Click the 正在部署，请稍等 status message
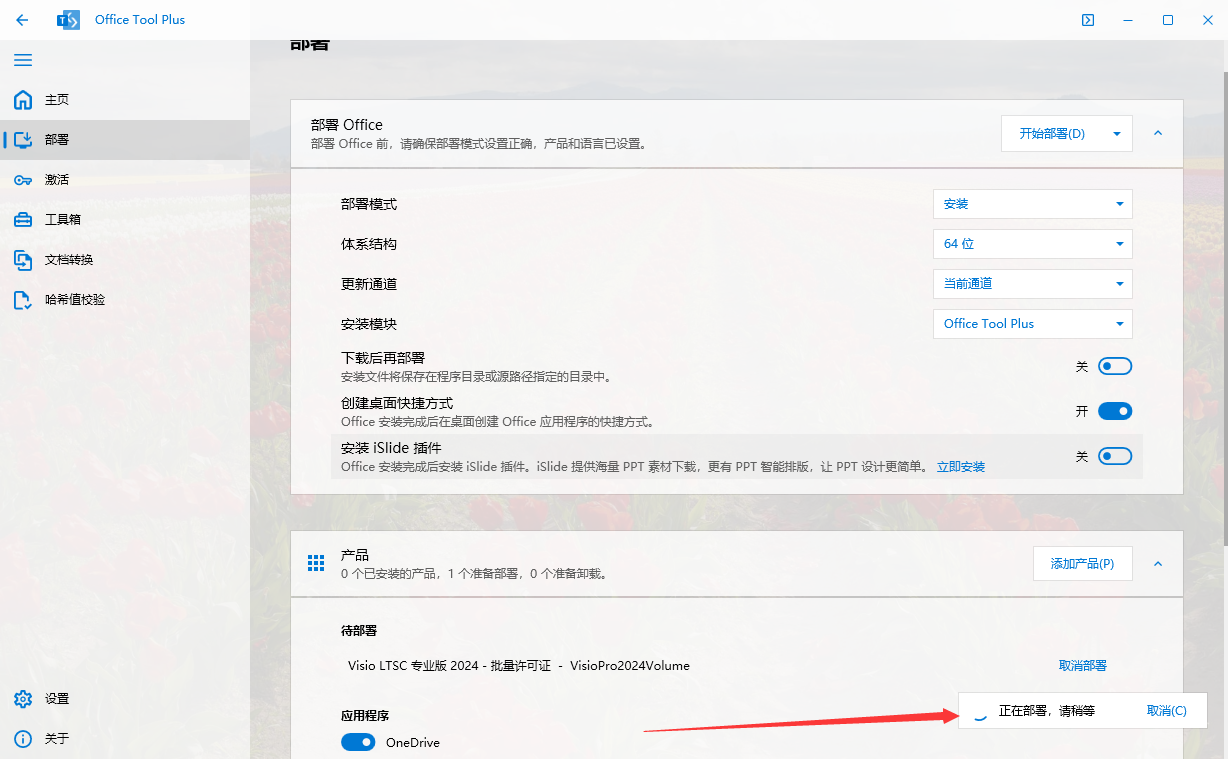 click(1047, 711)
